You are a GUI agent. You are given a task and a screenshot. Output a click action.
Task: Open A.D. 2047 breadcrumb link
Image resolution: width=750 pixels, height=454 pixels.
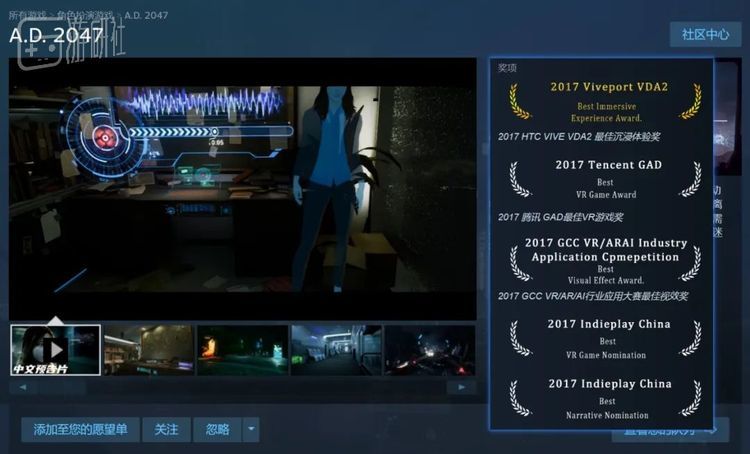(146, 15)
